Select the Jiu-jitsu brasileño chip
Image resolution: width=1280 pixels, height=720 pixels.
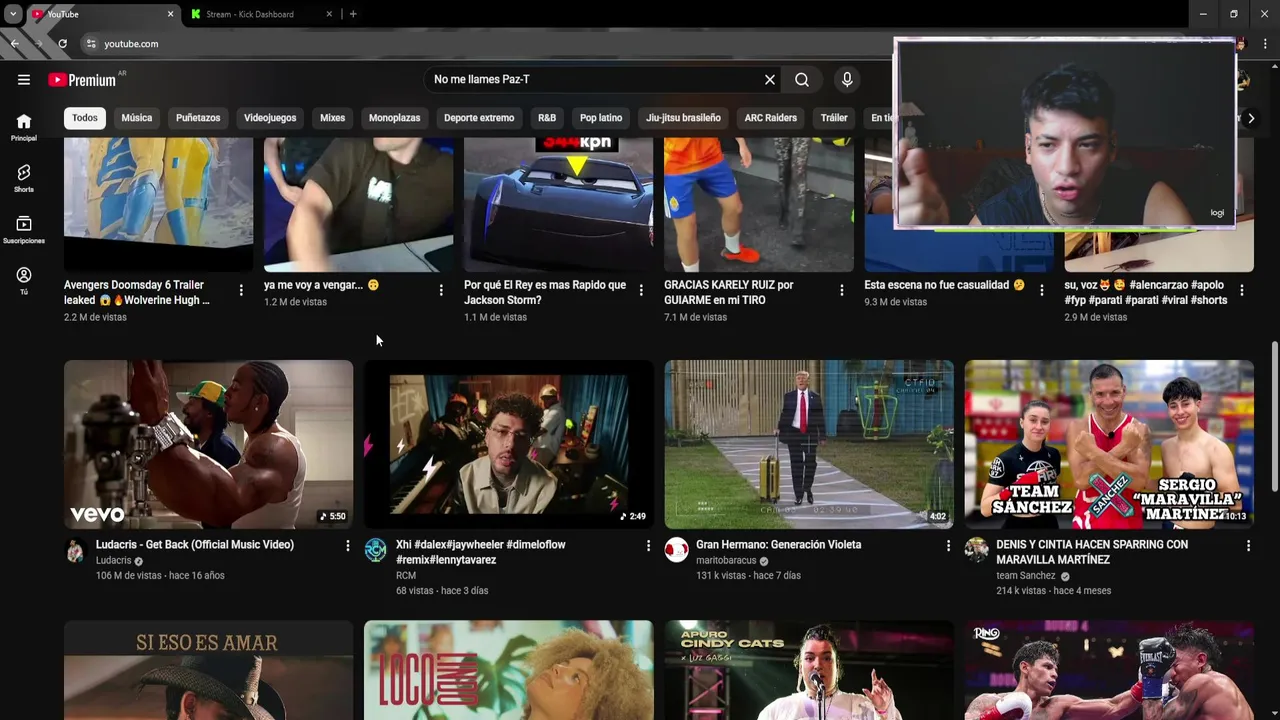[683, 118]
